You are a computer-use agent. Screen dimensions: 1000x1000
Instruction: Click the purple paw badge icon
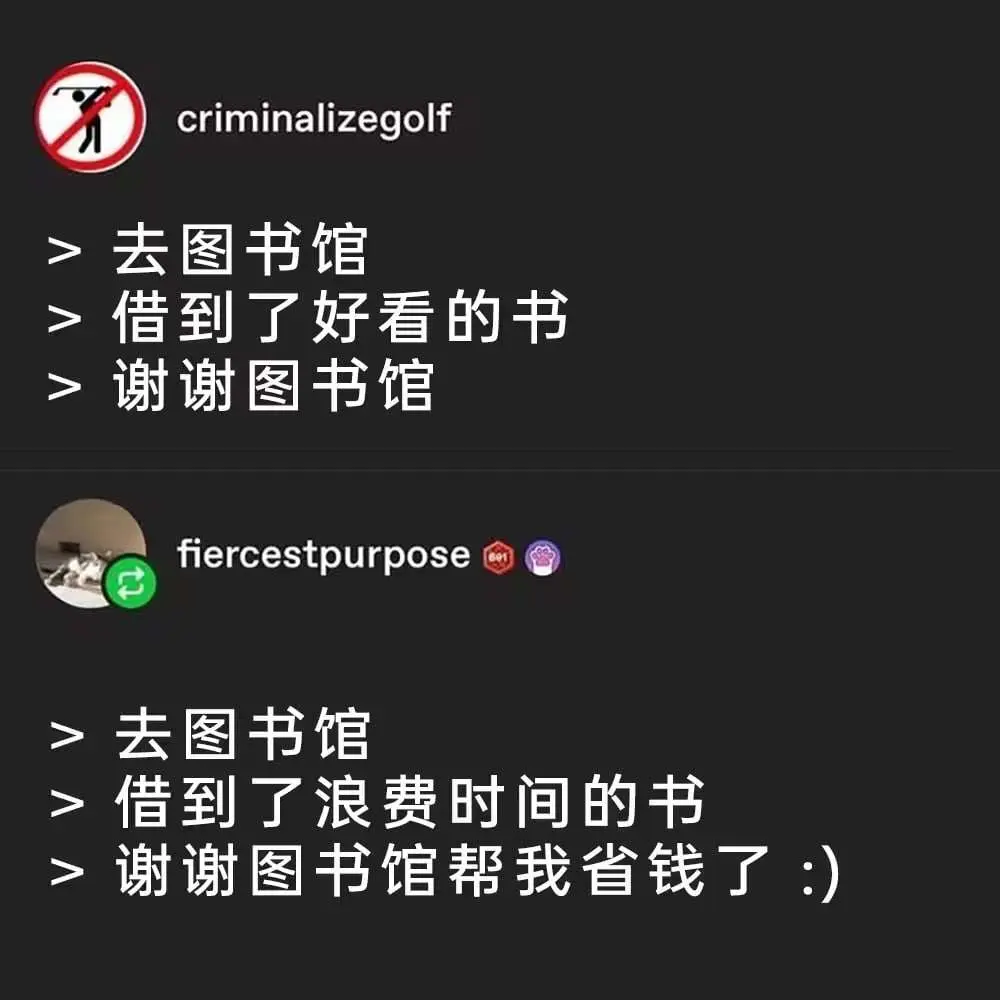[543, 557]
